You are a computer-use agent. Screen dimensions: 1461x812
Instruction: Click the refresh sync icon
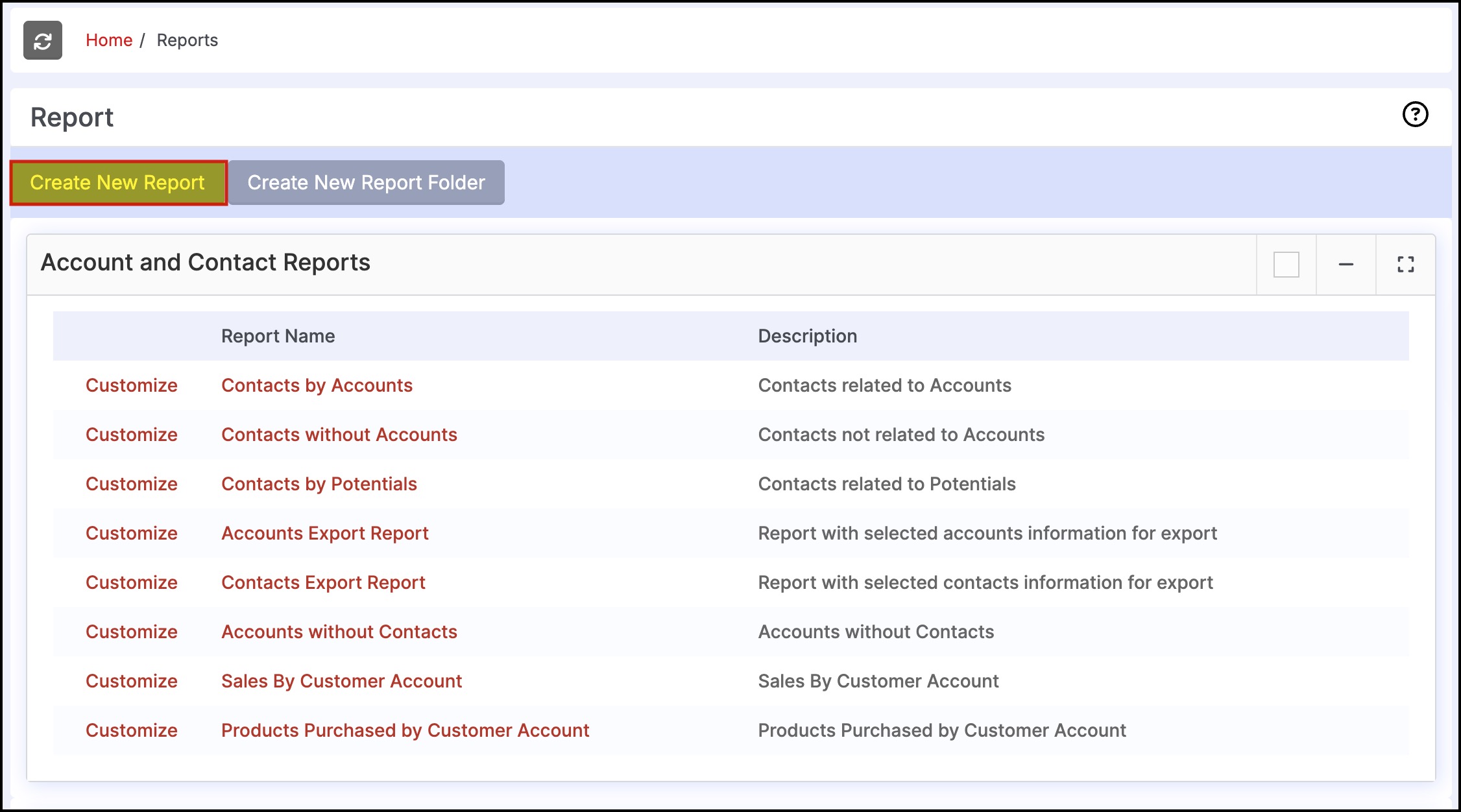click(43, 40)
